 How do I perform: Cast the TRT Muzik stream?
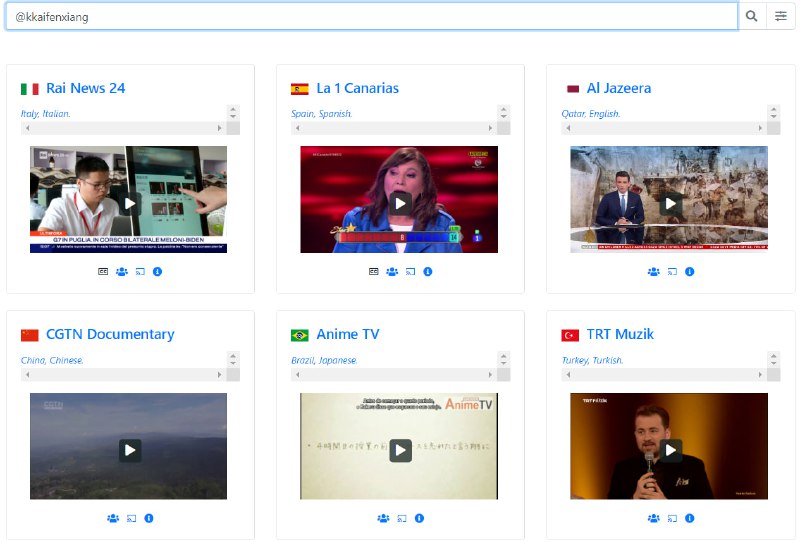pyautogui.click(x=672, y=518)
